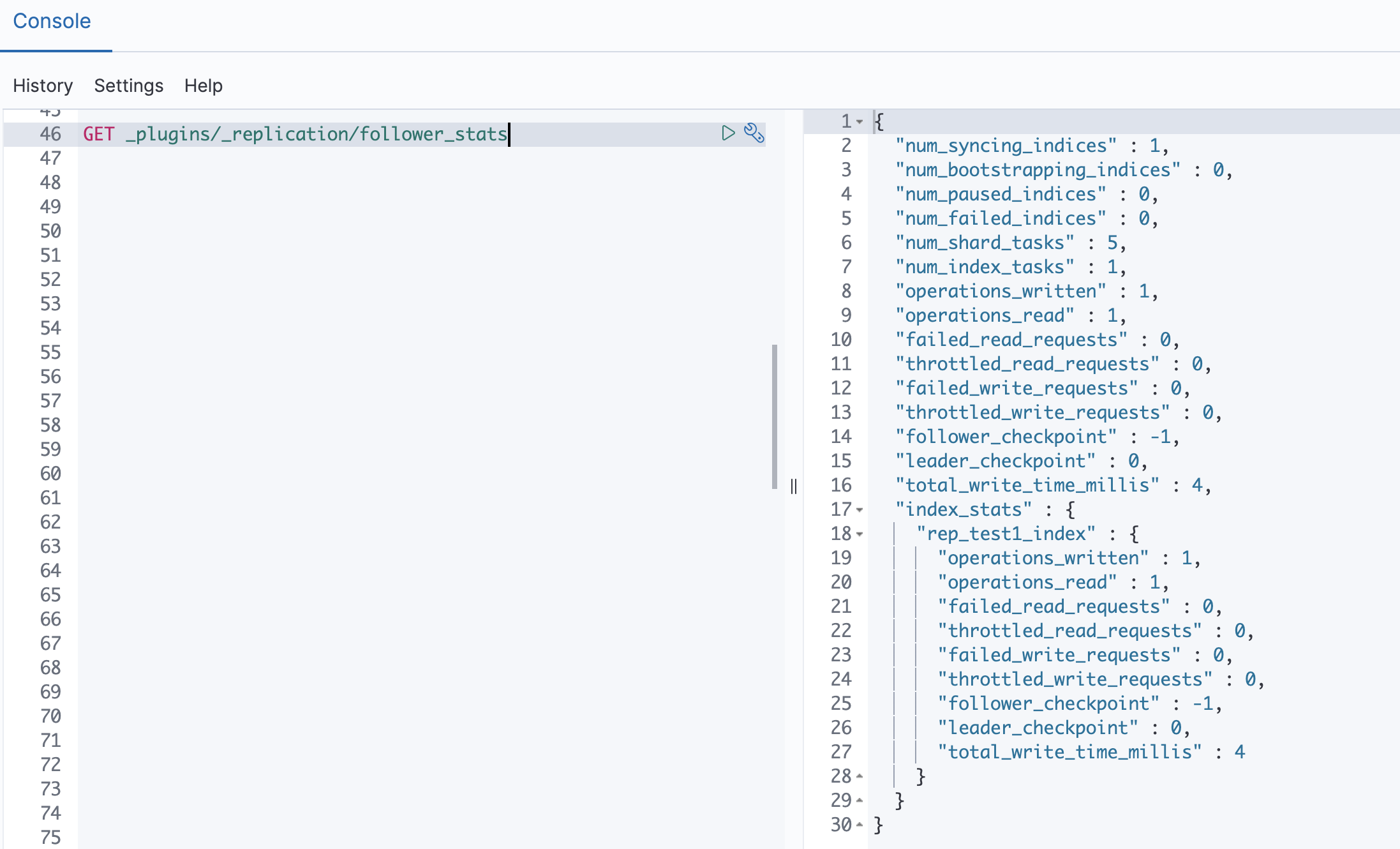Open console Settings
The width and height of the screenshot is (1400, 849).
coord(128,86)
